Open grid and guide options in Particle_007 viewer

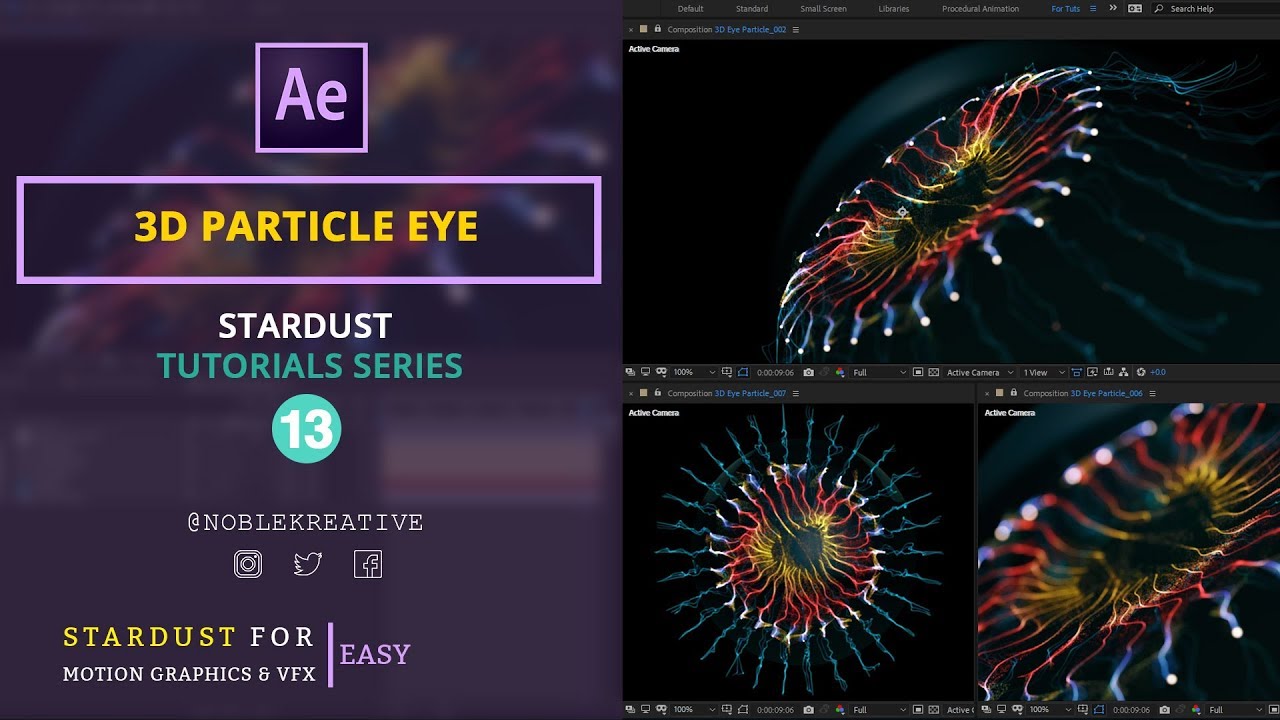pyautogui.click(x=728, y=710)
